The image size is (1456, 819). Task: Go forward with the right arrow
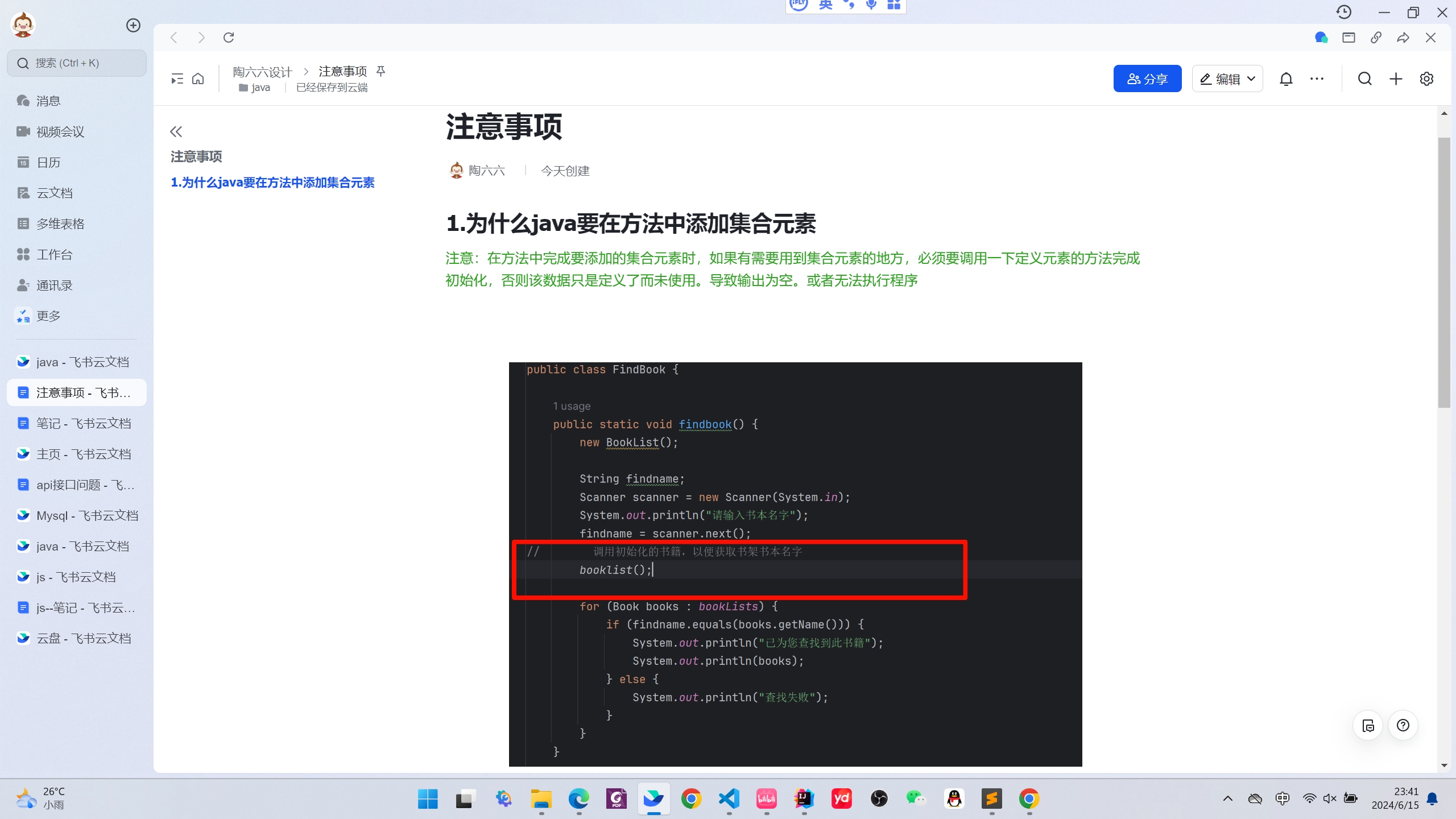(x=201, y=38)
